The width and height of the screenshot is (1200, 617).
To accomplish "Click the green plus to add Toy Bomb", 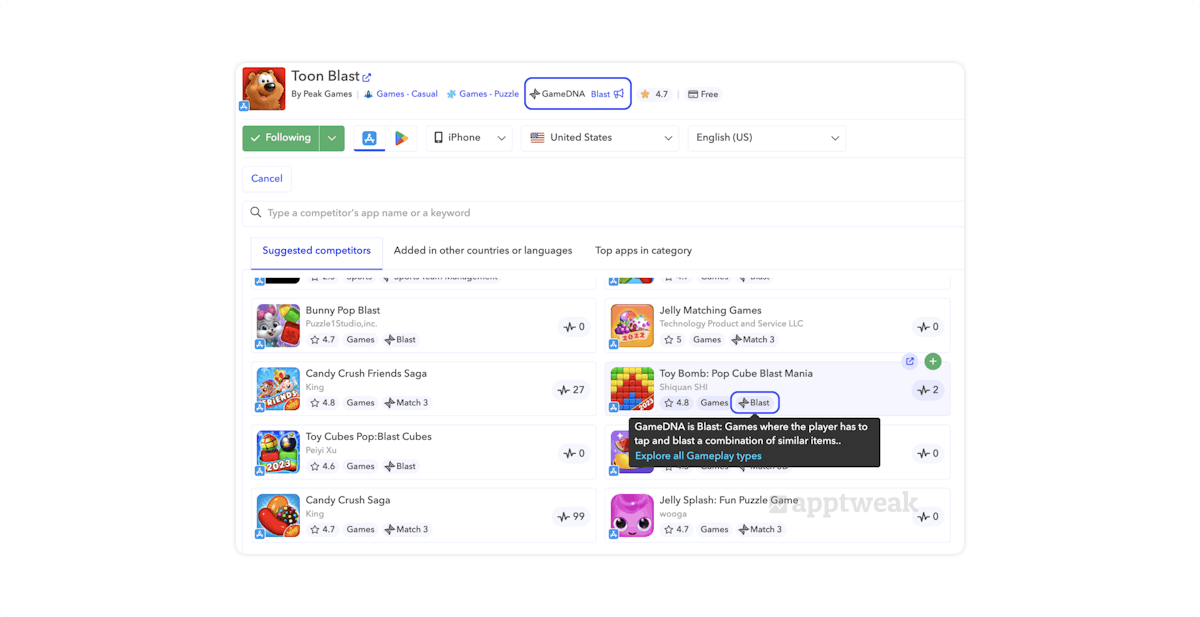I will [933, 361].
